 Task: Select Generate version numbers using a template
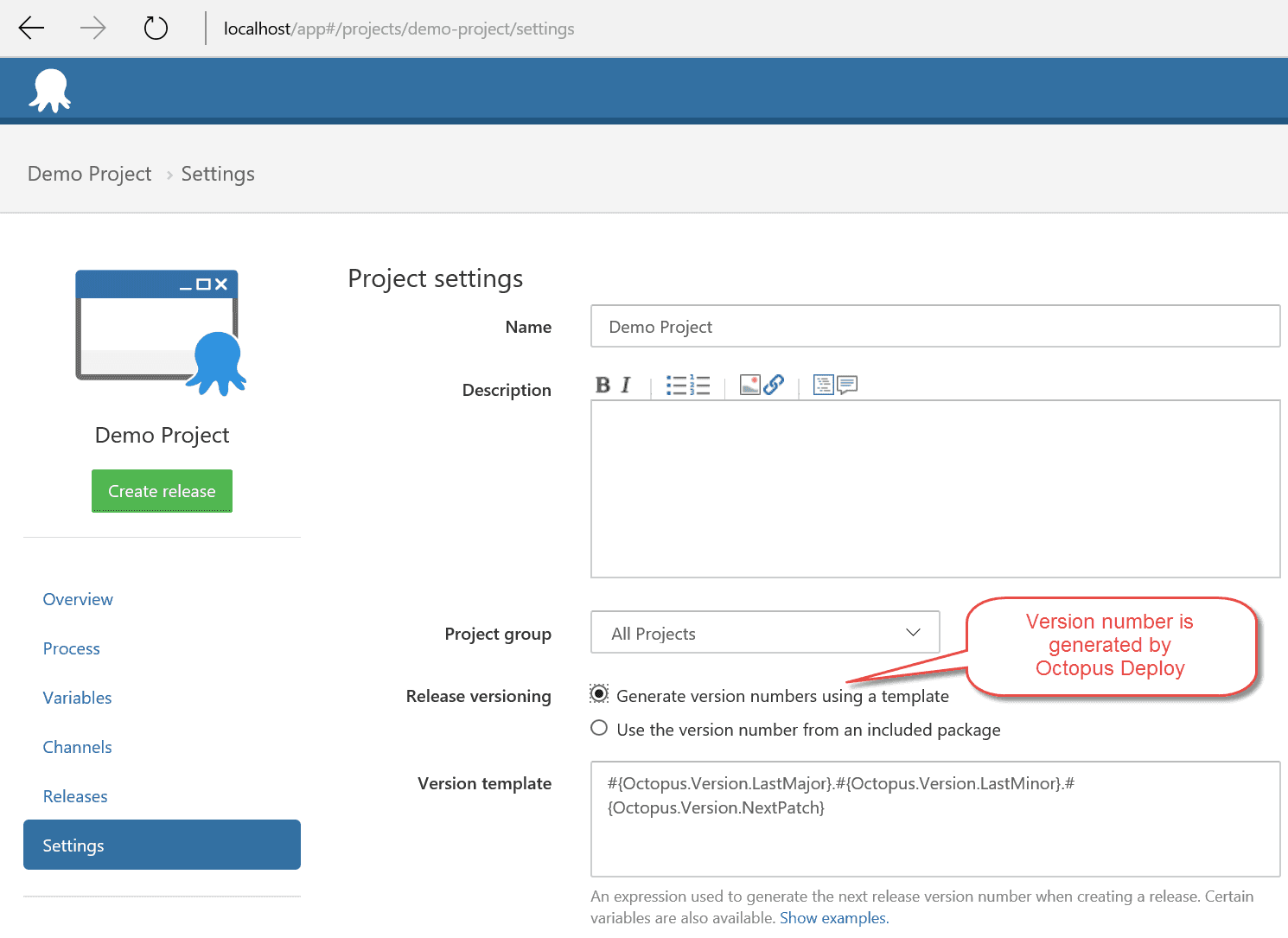click(599, 694)
